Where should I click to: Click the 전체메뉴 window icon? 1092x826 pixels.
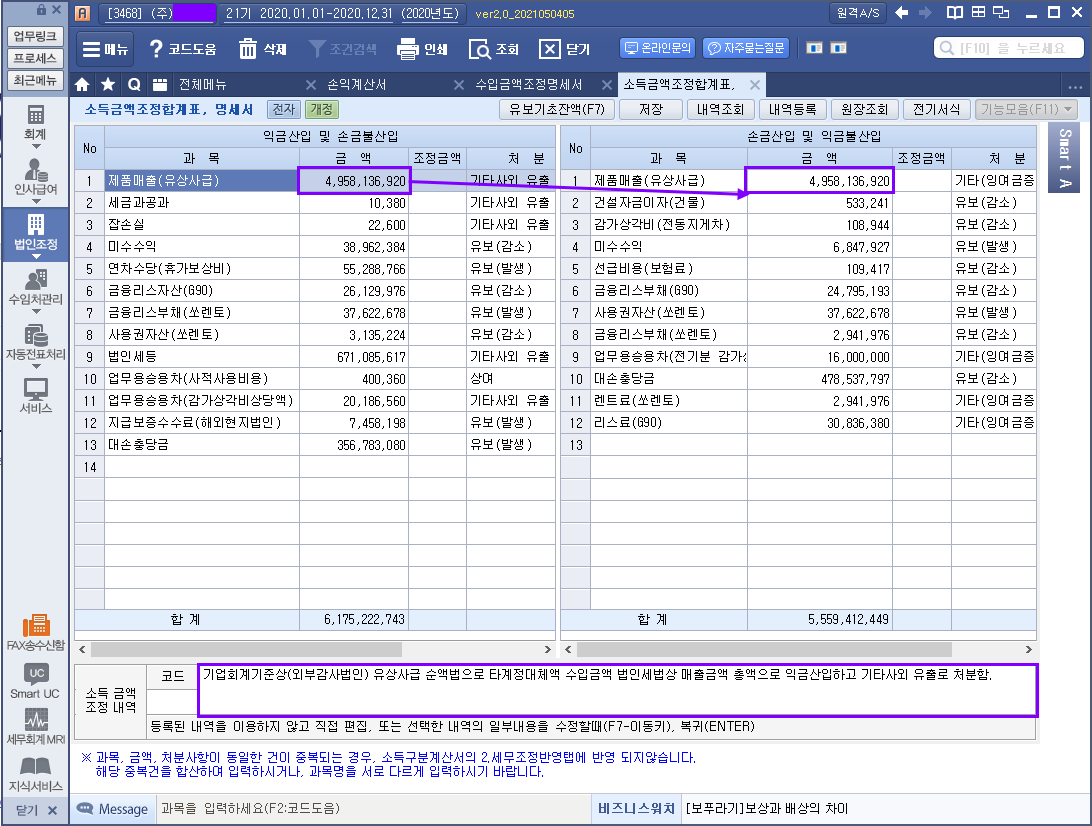pyautogui.click(x=160, y=85)
